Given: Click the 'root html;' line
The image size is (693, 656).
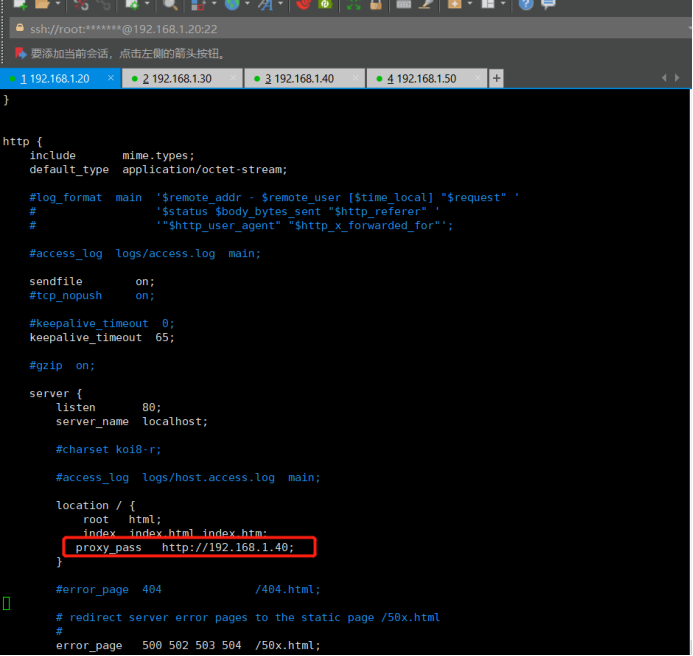Looking at the screenshot, I should pyautogui.click(x=122, y=519).
